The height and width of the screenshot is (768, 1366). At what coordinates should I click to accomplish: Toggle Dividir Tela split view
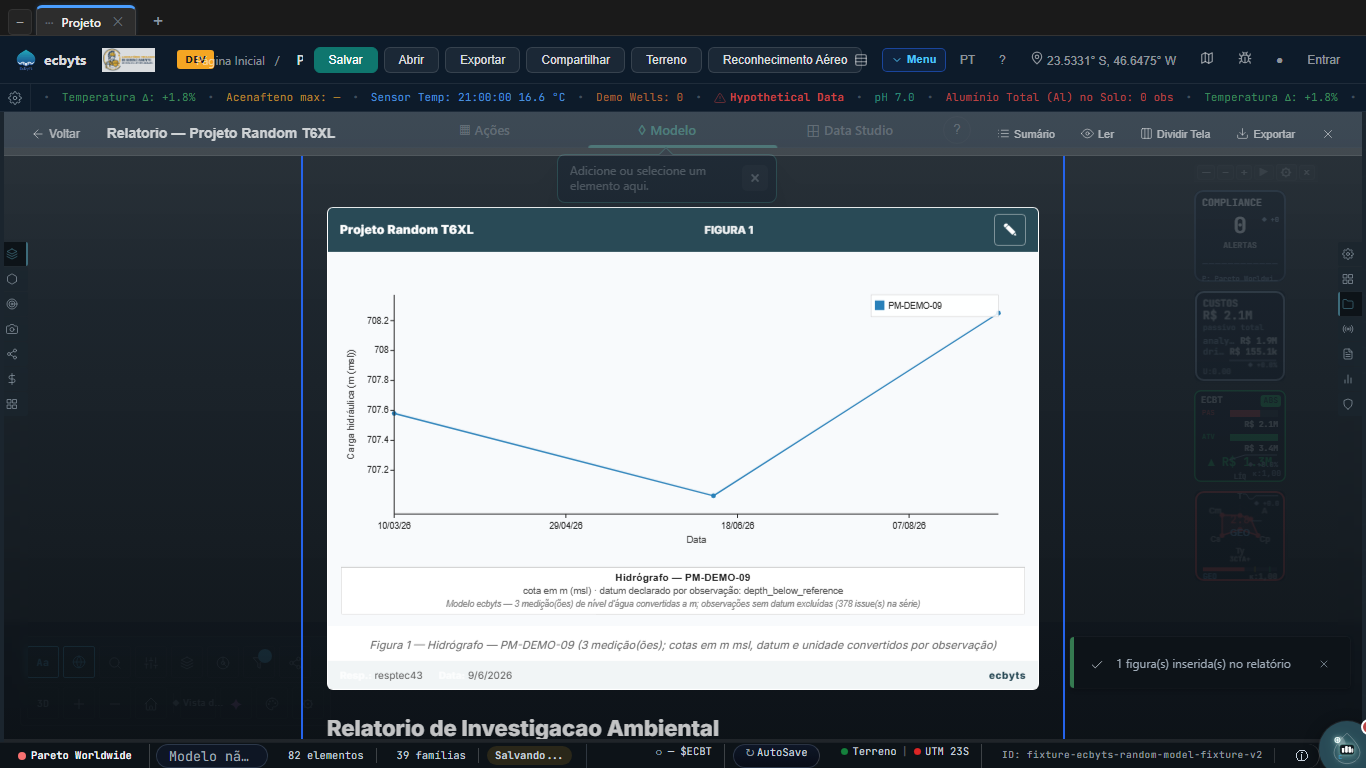coord(1175,134)
